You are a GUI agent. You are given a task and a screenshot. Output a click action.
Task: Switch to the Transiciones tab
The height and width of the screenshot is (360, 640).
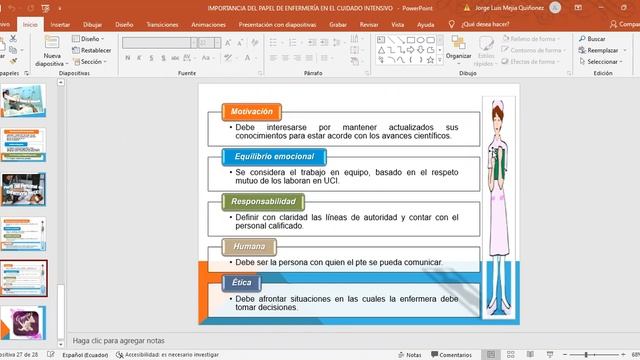(x=162, y=24)
